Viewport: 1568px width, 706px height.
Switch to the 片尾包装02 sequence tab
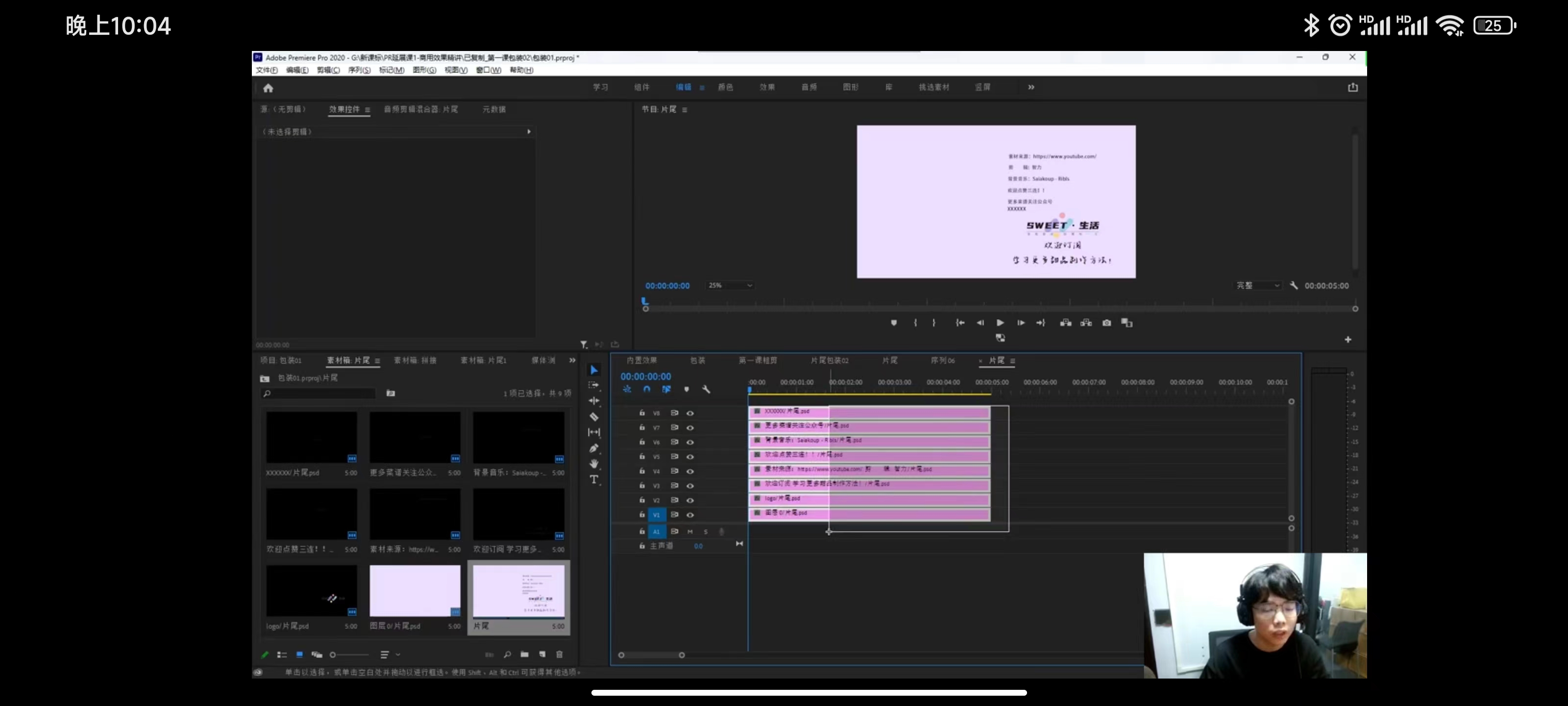point(829,361)
